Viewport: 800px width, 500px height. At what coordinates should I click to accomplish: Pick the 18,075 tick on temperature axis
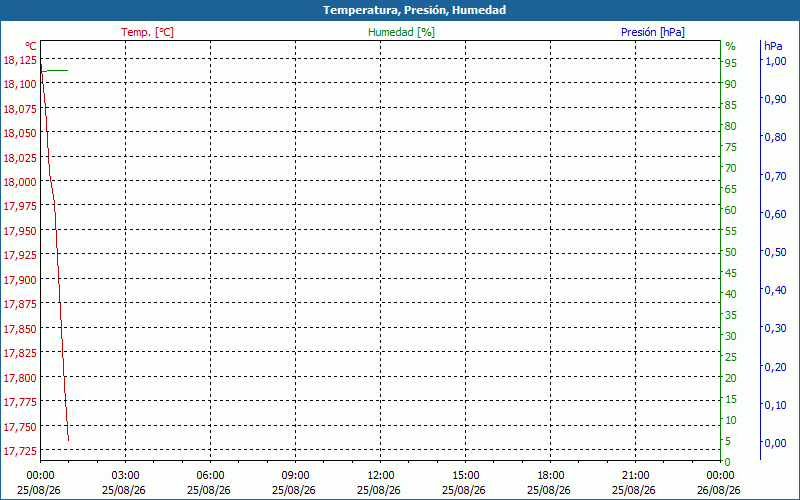pyautogui.click(x=20, y=109)
